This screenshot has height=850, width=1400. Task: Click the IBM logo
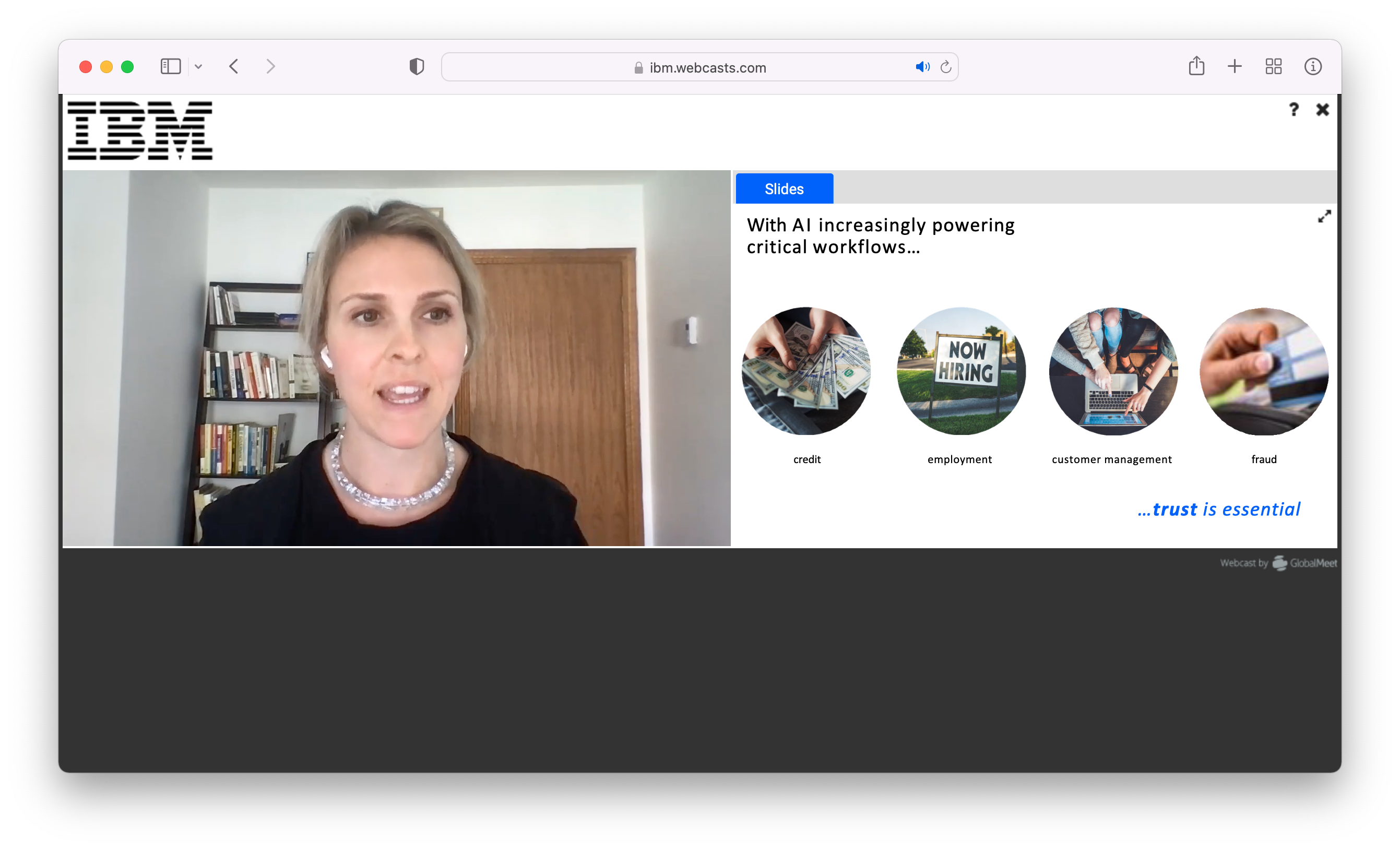click(x=140, y=131)
